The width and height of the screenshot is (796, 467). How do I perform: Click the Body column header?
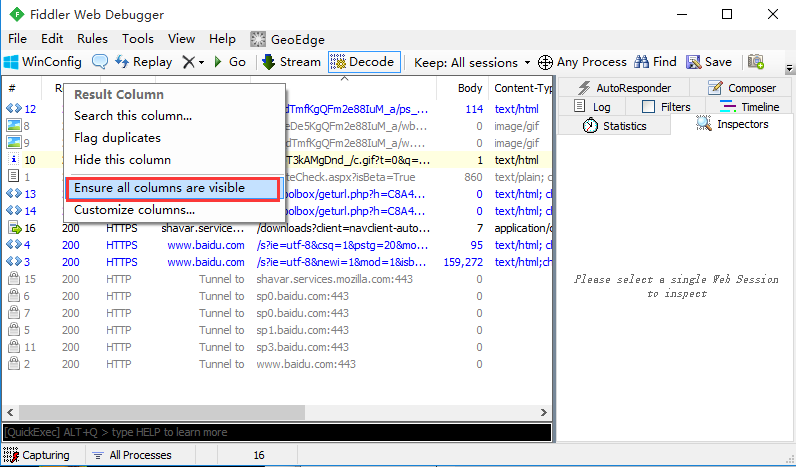tap(463, 88)
